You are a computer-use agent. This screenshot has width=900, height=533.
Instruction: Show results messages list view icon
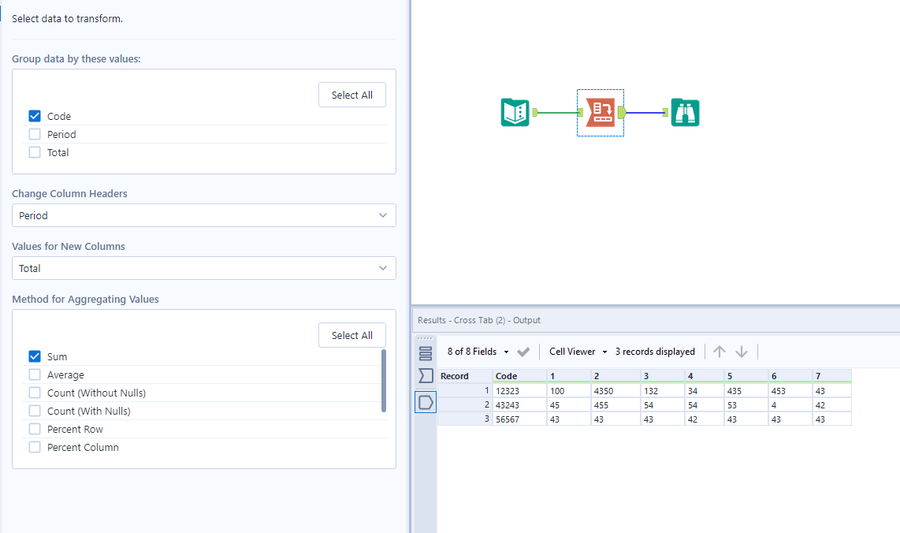pyautogui.click(x=425, y=353)
